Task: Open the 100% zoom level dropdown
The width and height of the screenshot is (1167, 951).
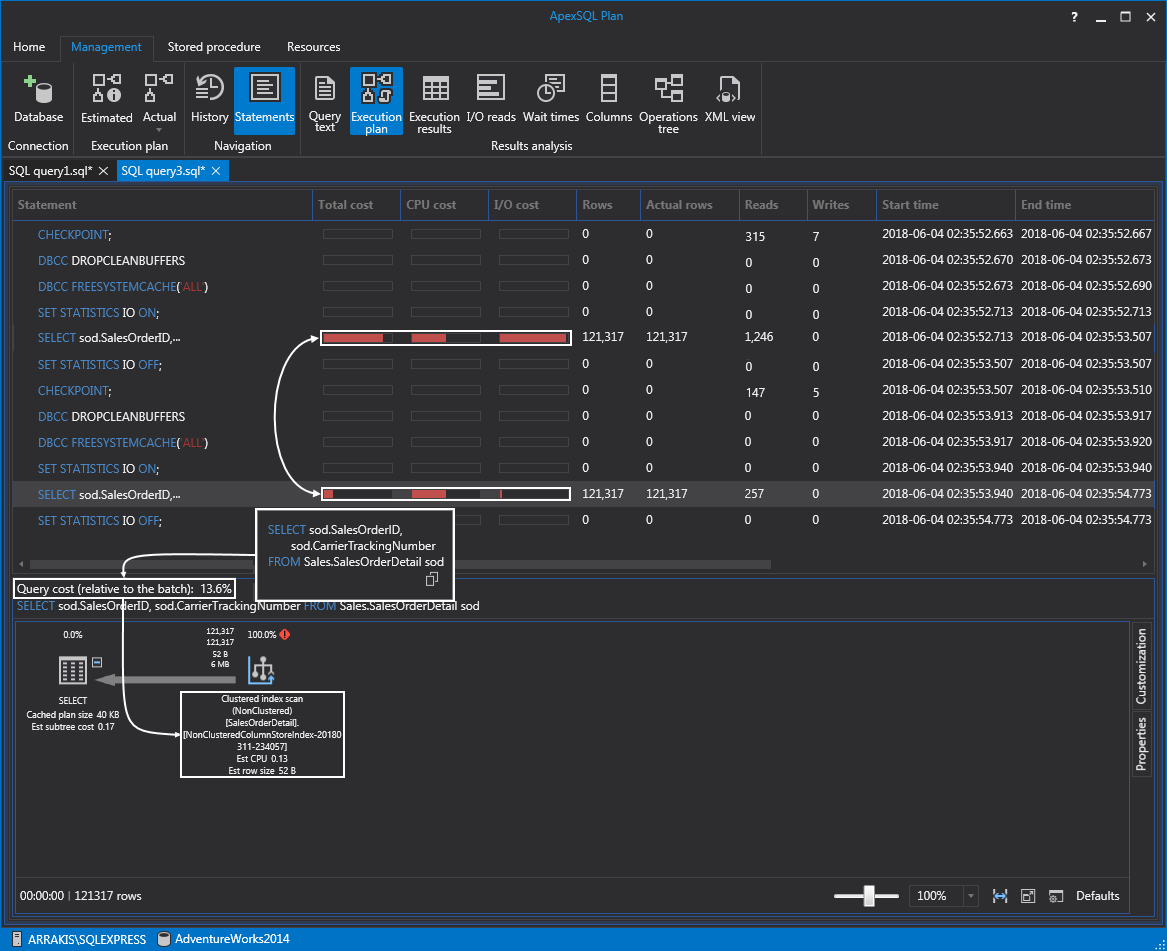Action: coord(971,896)
